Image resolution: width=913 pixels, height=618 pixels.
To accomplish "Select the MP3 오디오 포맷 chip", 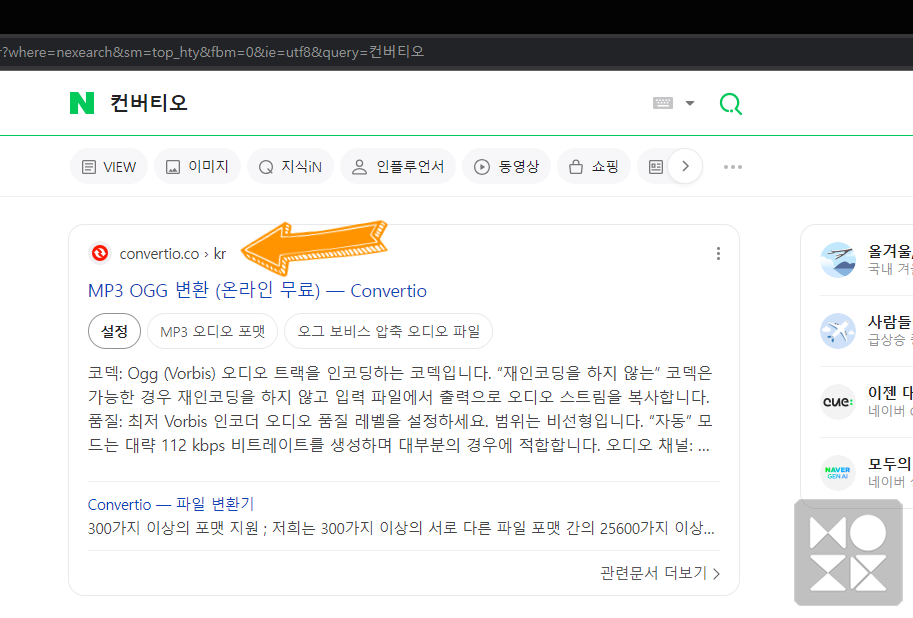I will pos(213,331).
